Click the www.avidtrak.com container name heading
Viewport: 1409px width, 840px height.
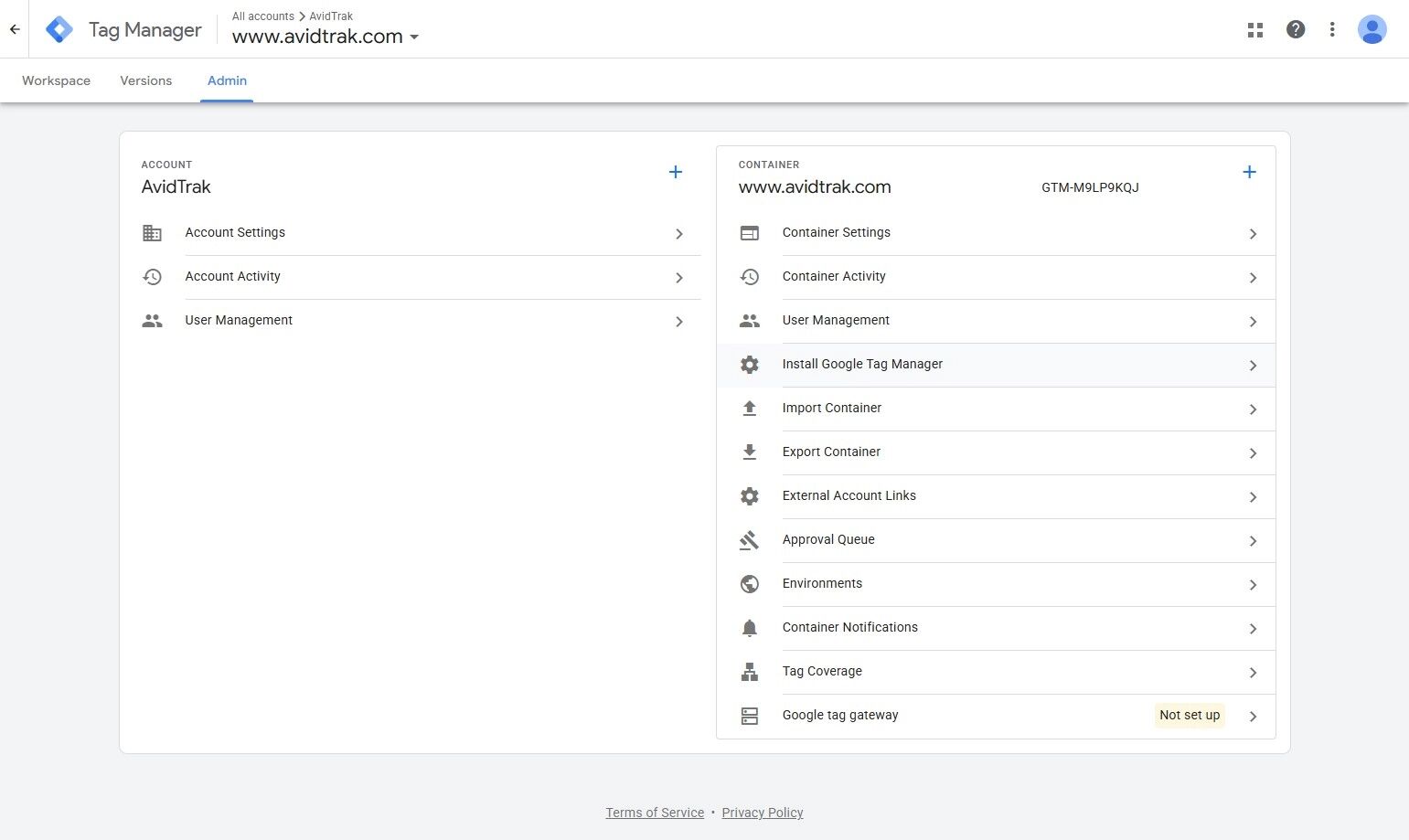click(x=815, y=186)
